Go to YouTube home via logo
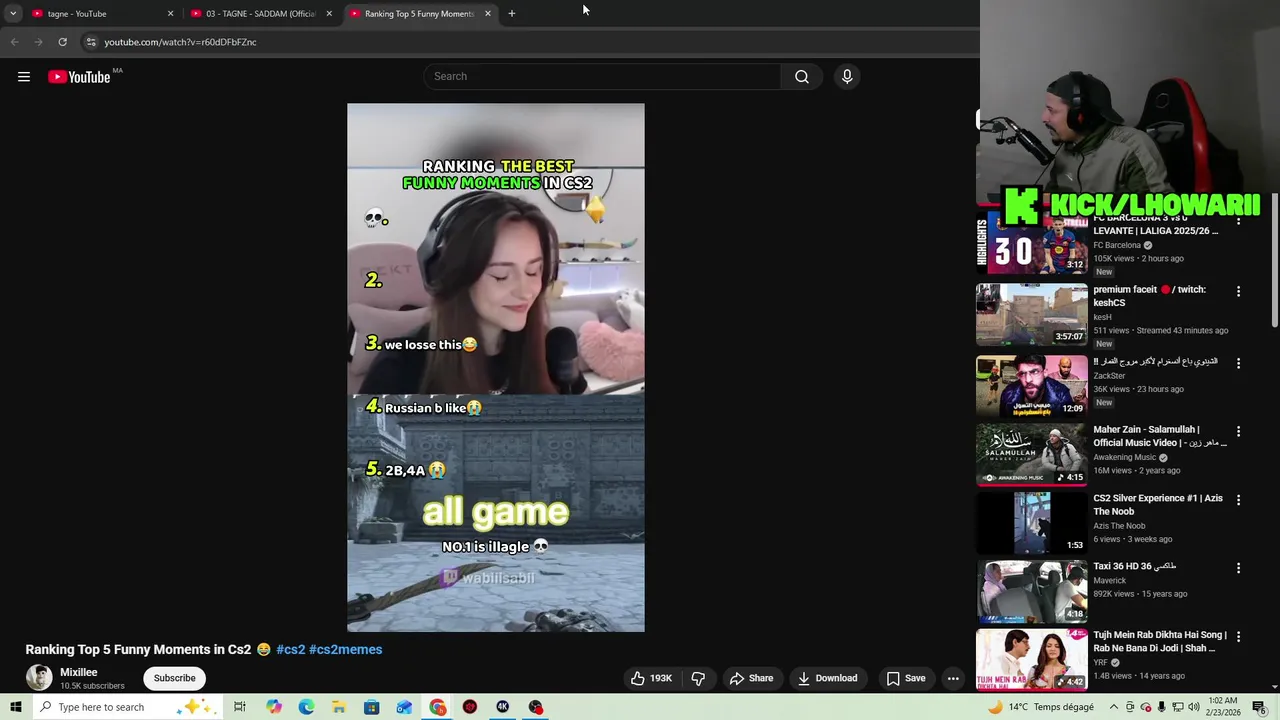 coord(79,77)
